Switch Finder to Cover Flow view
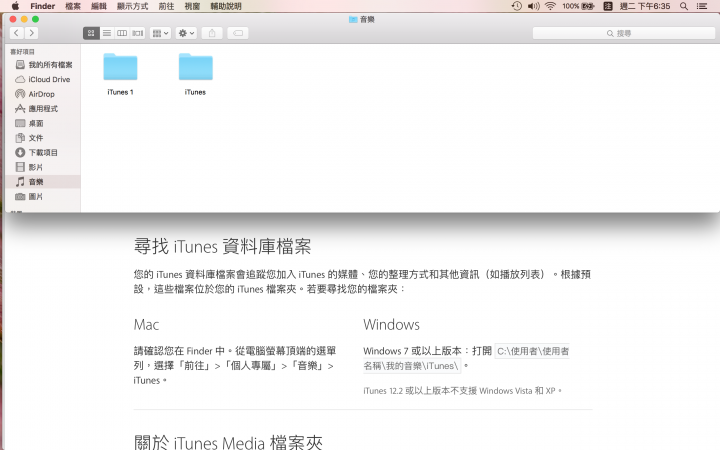 pyautogui.click(x=138, y=33)
